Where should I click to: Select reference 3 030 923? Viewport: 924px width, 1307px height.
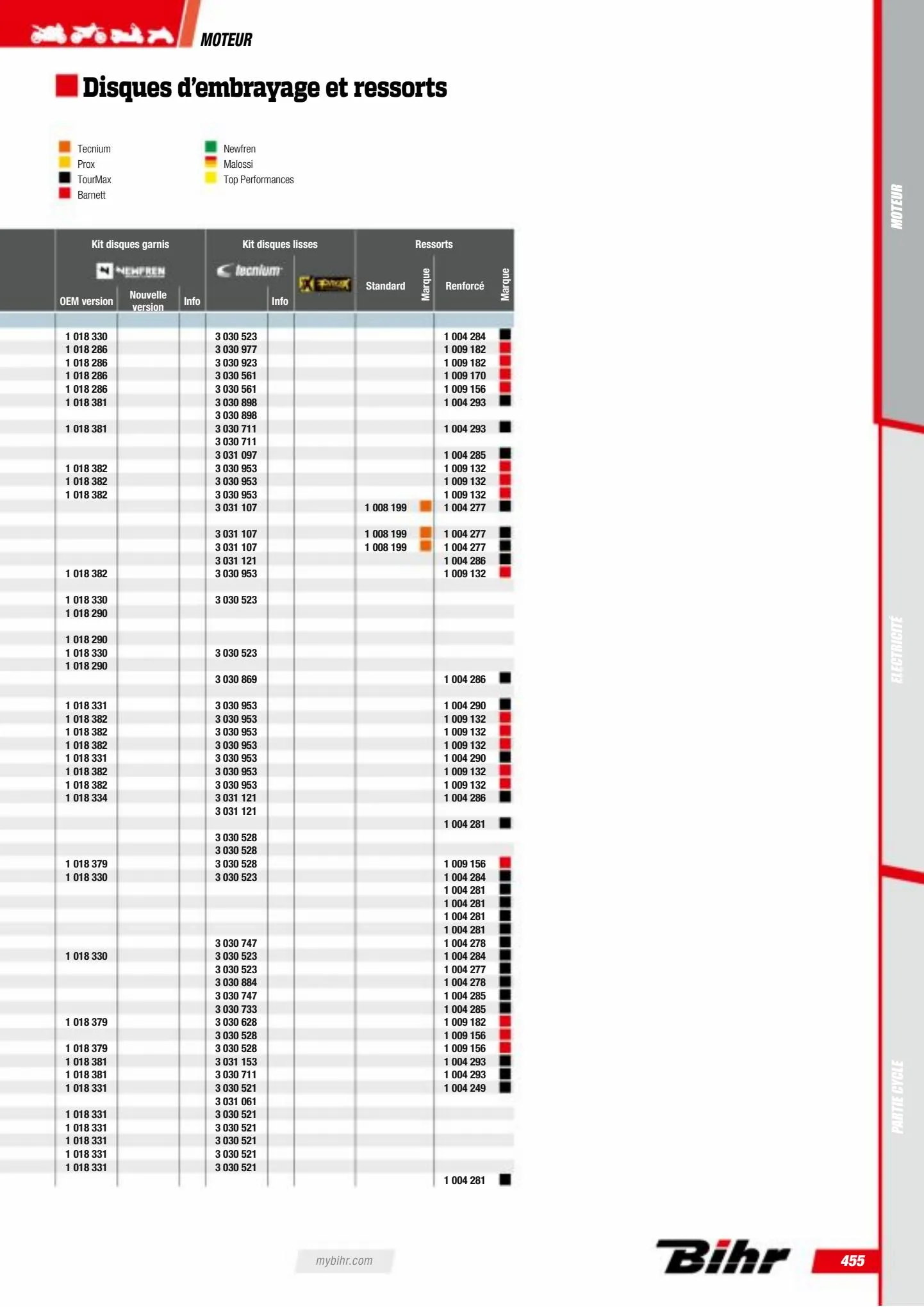click(x=236, y=363)
